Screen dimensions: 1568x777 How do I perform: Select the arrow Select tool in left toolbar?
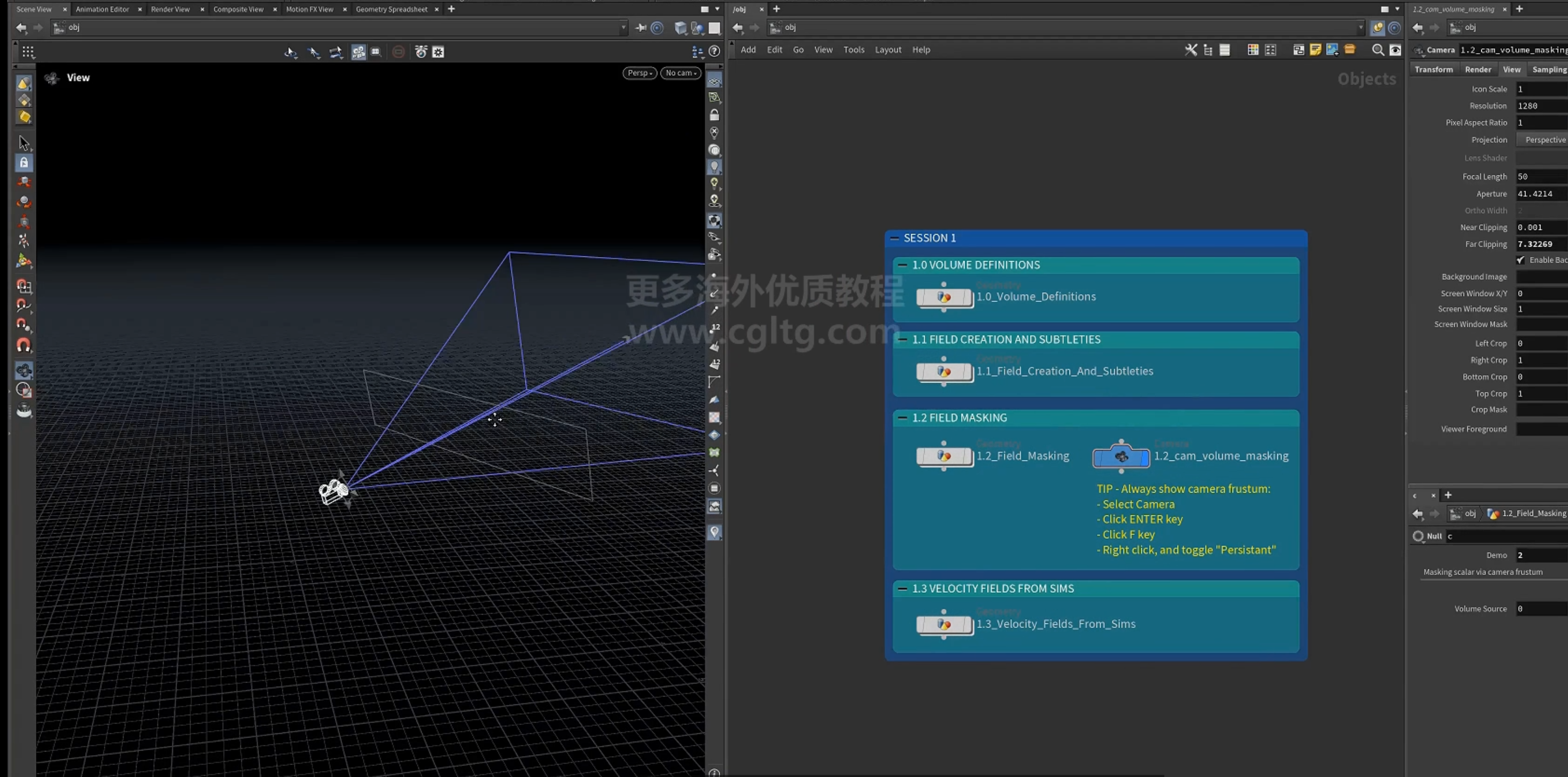pos(24,143)
